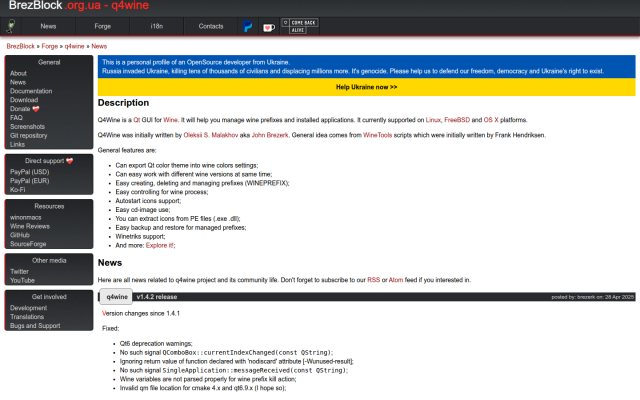This screenshot has width=640, height=400.
Task: Open the Forge navigation menu item
Action: 102,26
